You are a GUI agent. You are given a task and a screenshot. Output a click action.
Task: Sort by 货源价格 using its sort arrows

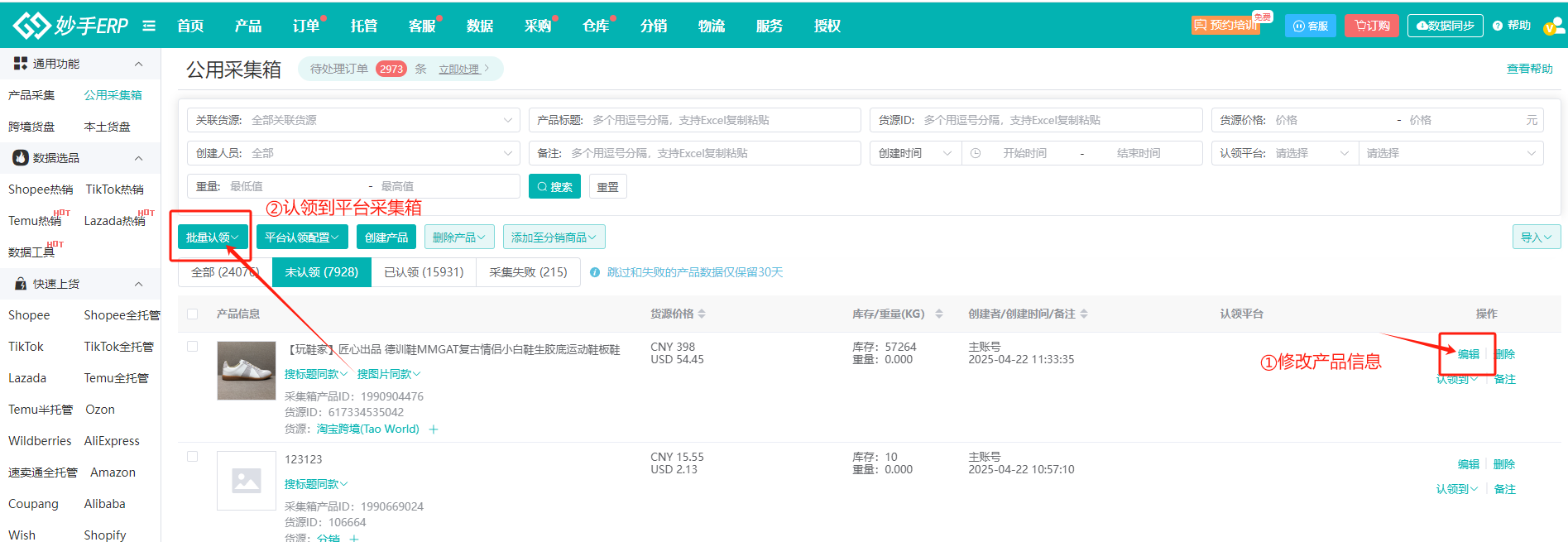(x=702, y=314)
